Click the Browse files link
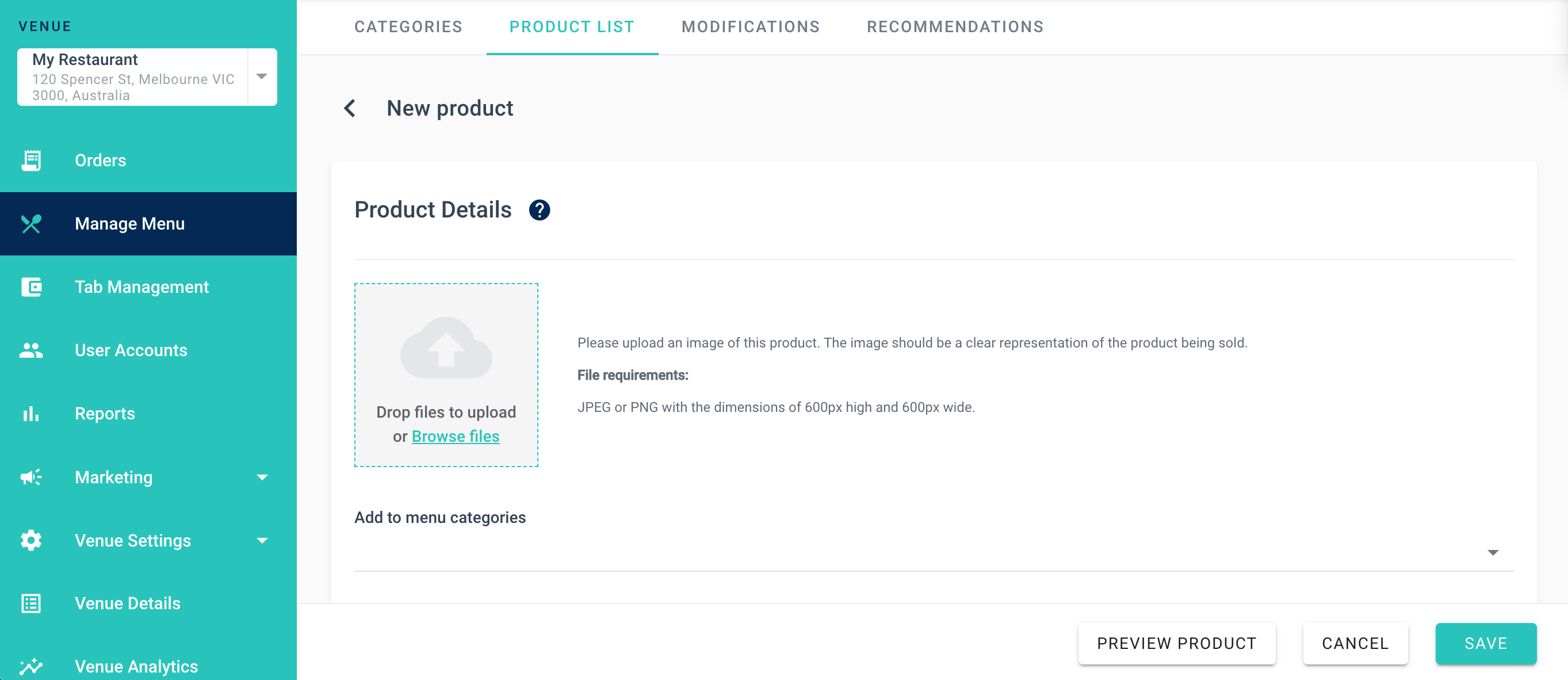This screenshot has height=680, width=1568. 456,437
